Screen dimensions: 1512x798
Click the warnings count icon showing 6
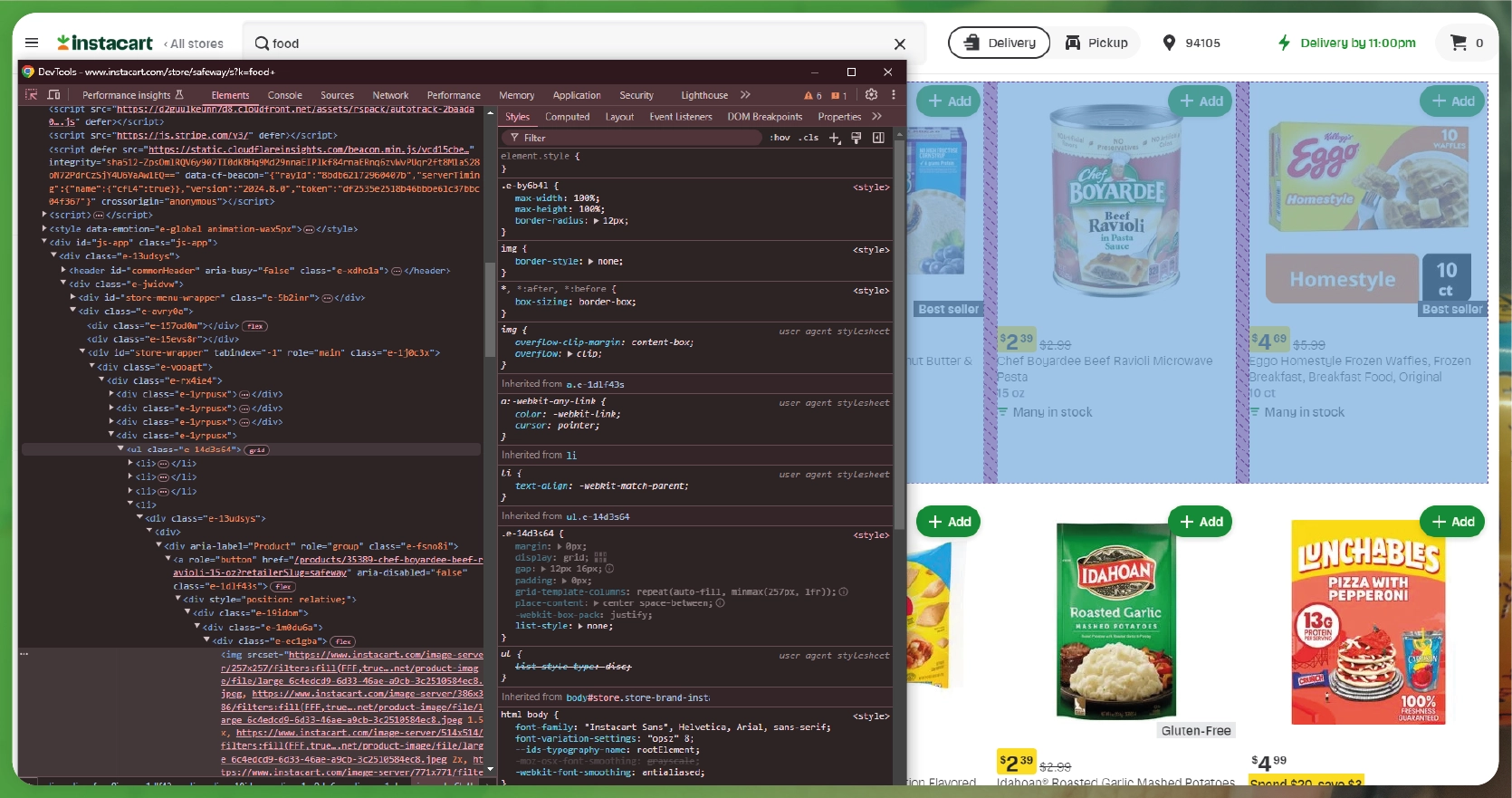pyautogui.click(x=812, y=95)
